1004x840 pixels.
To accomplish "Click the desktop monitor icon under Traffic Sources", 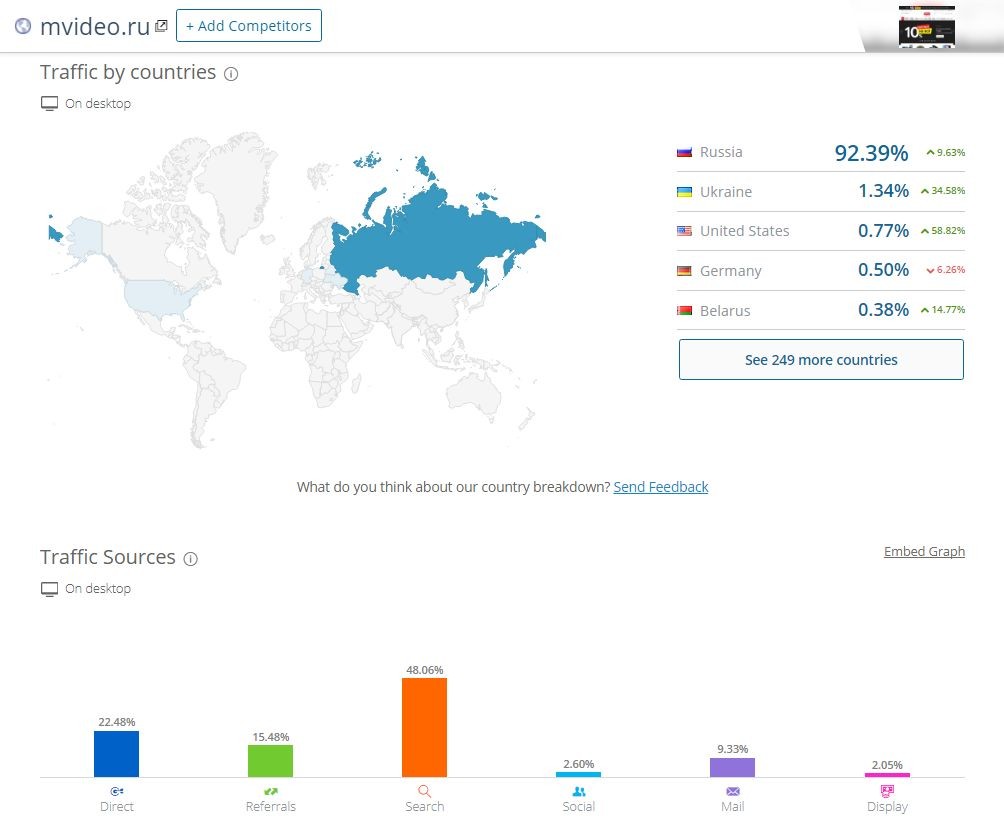I will pyautogui.click(x=49, y=589).
